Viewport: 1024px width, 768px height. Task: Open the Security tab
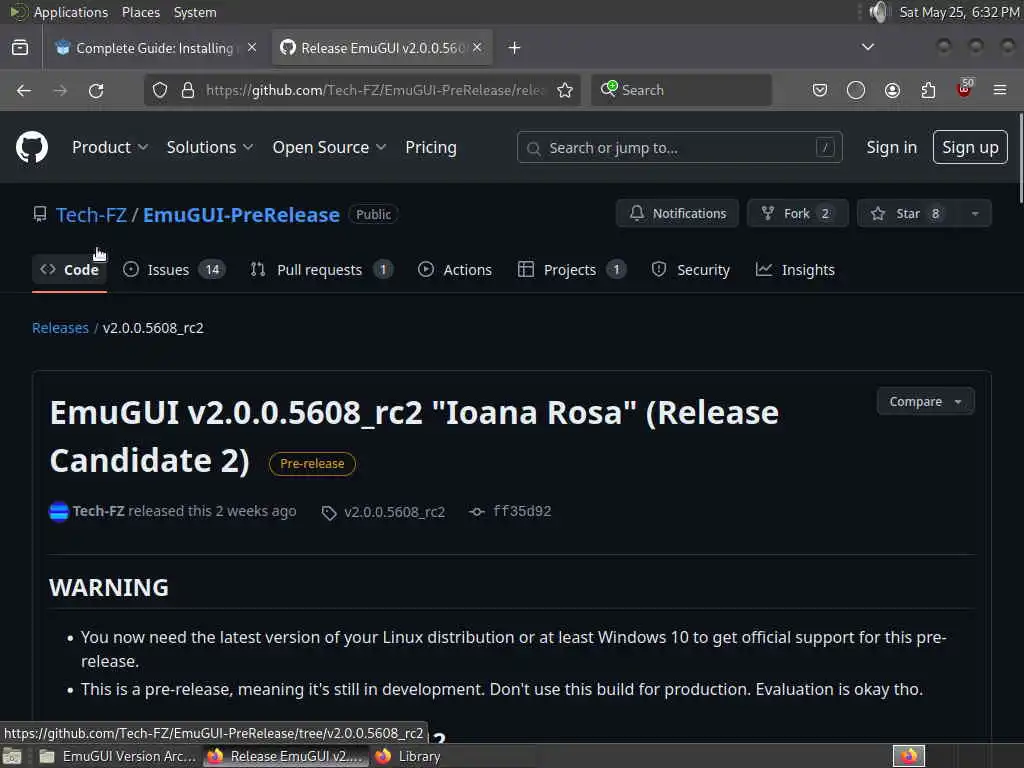[691, 270]
